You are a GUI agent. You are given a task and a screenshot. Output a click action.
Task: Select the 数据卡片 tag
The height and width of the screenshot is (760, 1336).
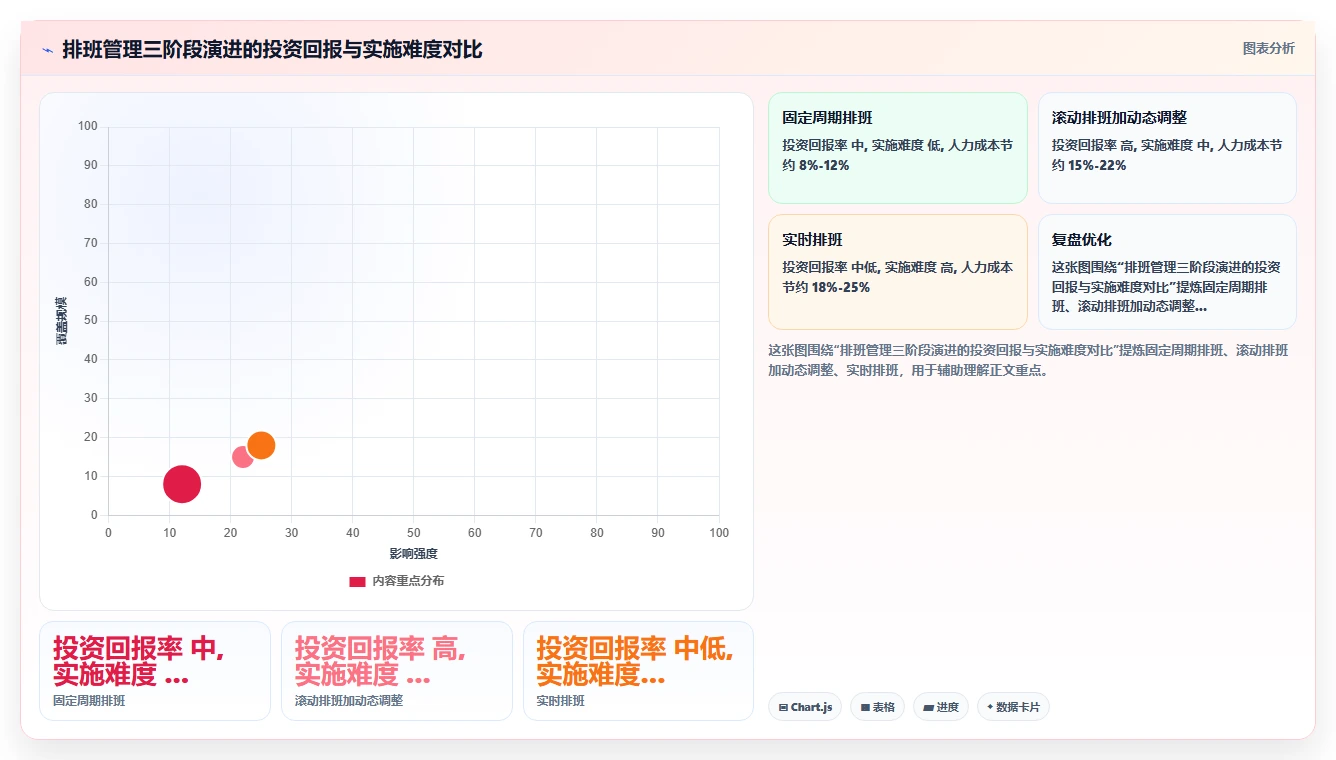[x=1013, y=707]
